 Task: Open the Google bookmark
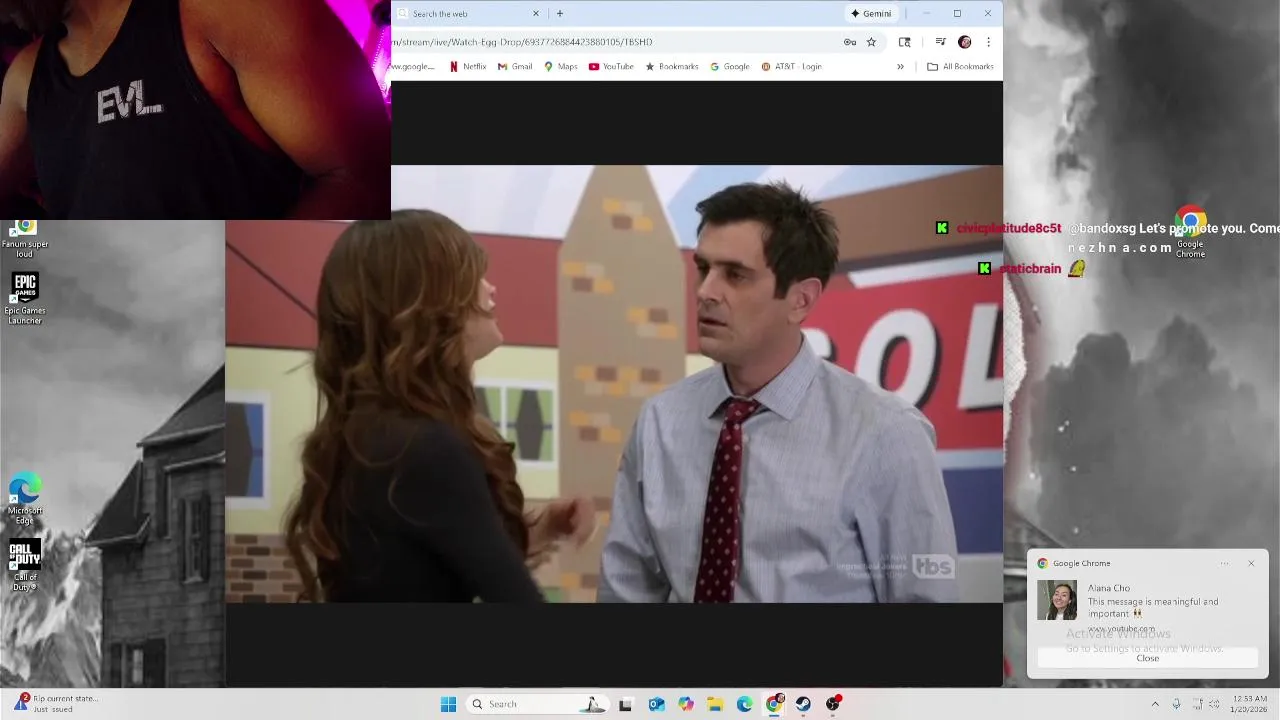730,67
